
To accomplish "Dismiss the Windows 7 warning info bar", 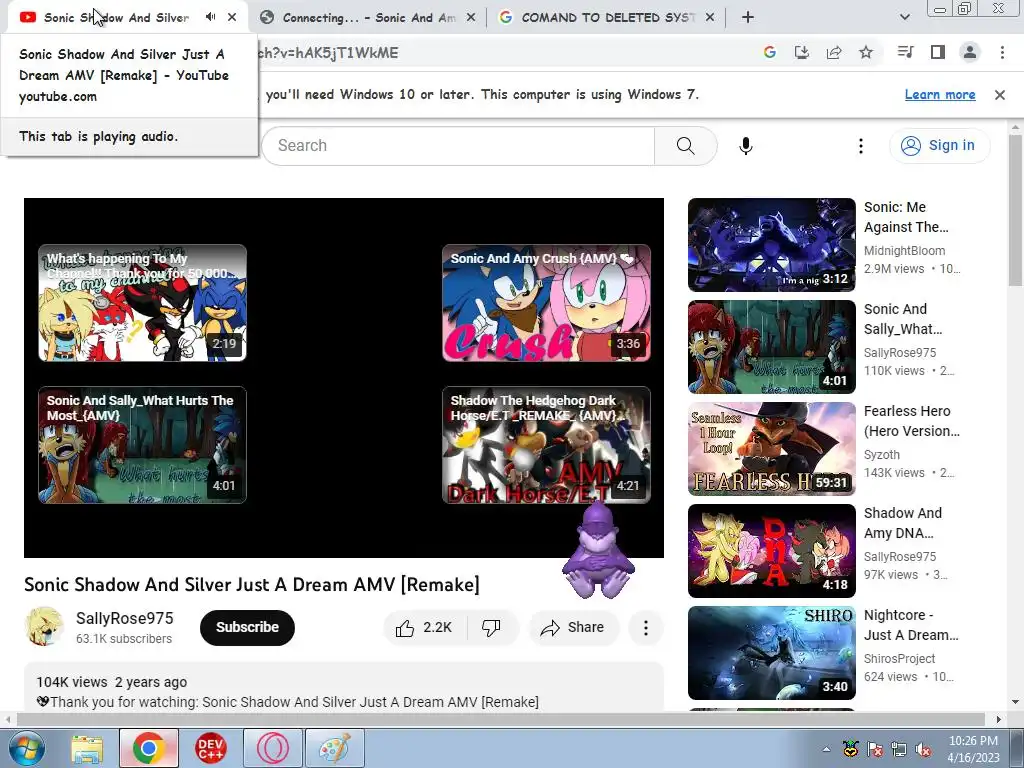I will [x=1000, y=95].
